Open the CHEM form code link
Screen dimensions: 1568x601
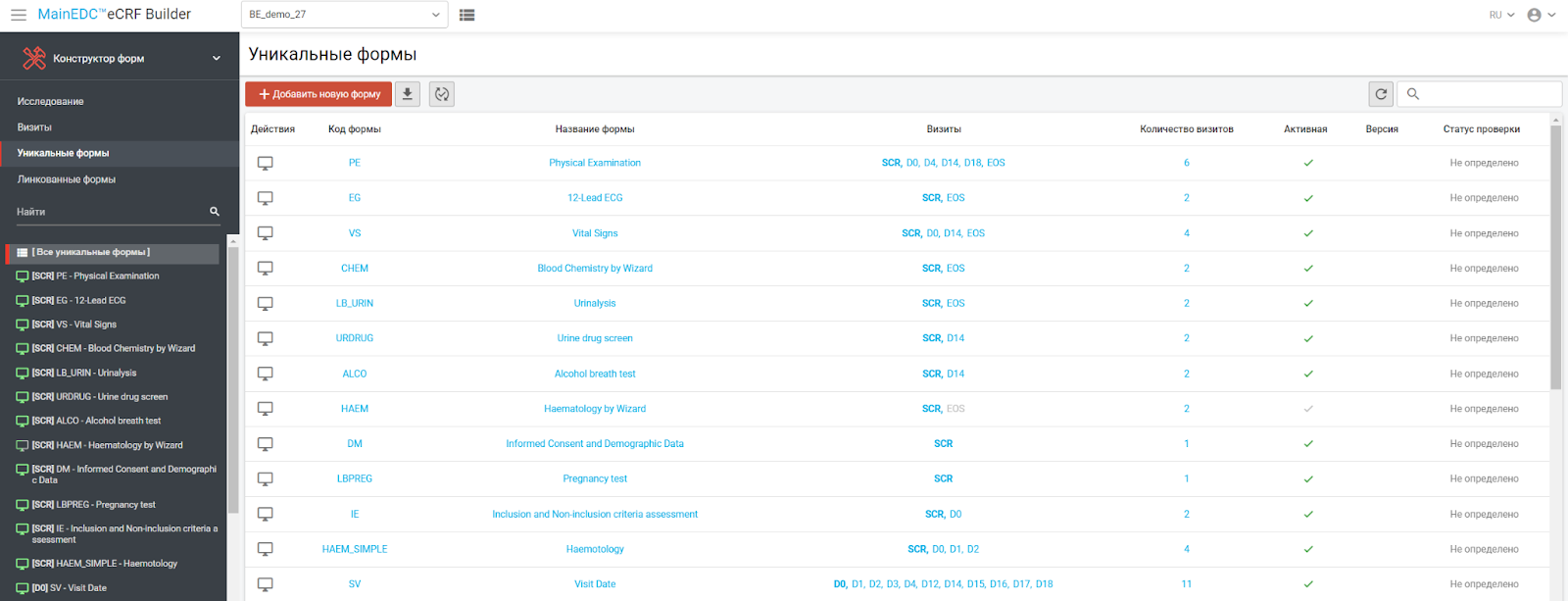click(355, 268)
